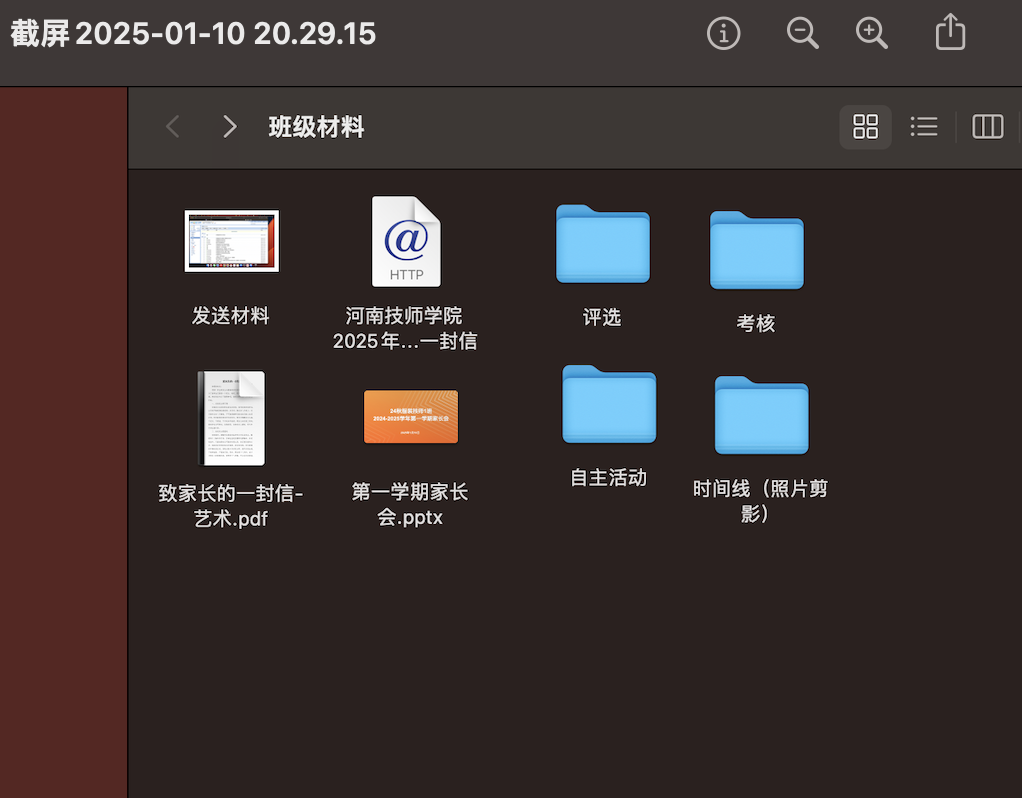1022x798 pixels.
Task: Open the 评选 folder
Action: click(x=603, y=244)
